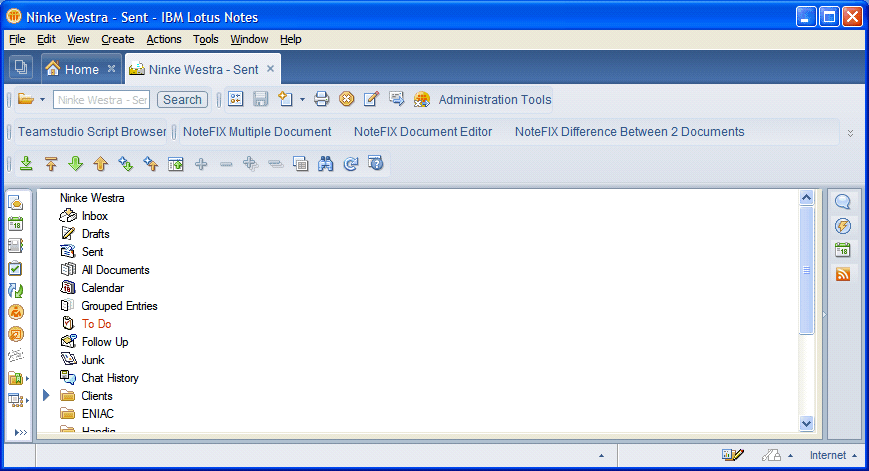Click the open list icon left of Home tab
The height and width of the screenshot is (471, 869).
click(x=21, y=68)
